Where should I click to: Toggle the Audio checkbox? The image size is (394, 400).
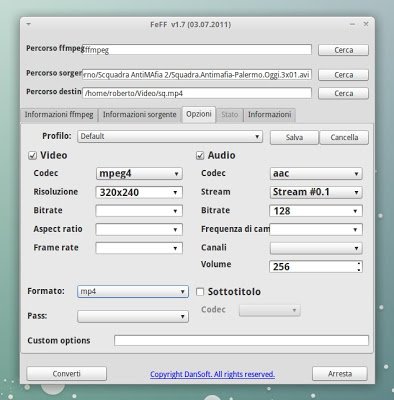(x=200, y=155)
